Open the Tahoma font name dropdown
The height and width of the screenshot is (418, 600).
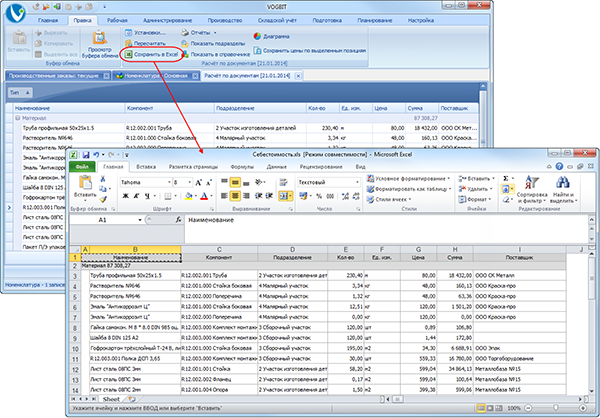click(168, 183)
